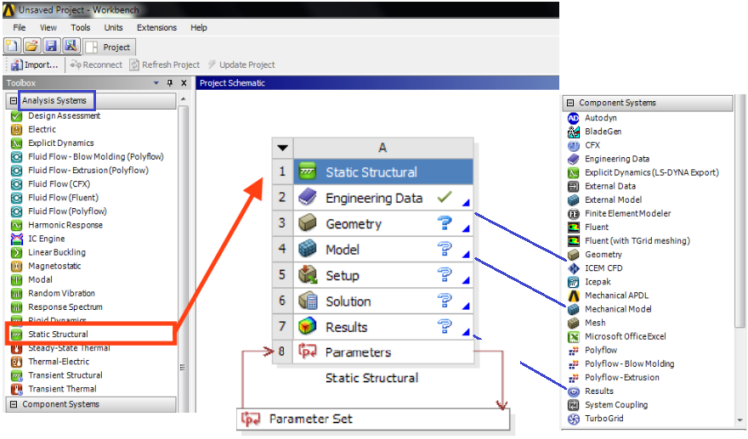Click the Import toolbar button
Image resolution: width=748 pixels, height=439 pixels.
[x=34, y=64]
